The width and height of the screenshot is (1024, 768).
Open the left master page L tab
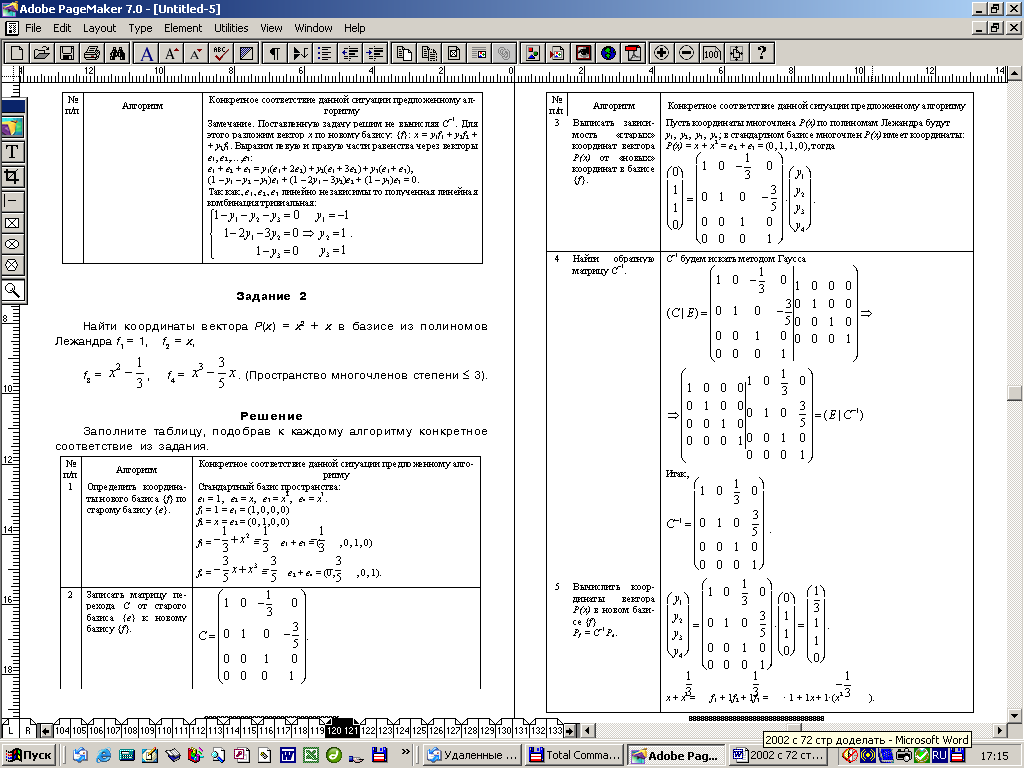(10, 730)
